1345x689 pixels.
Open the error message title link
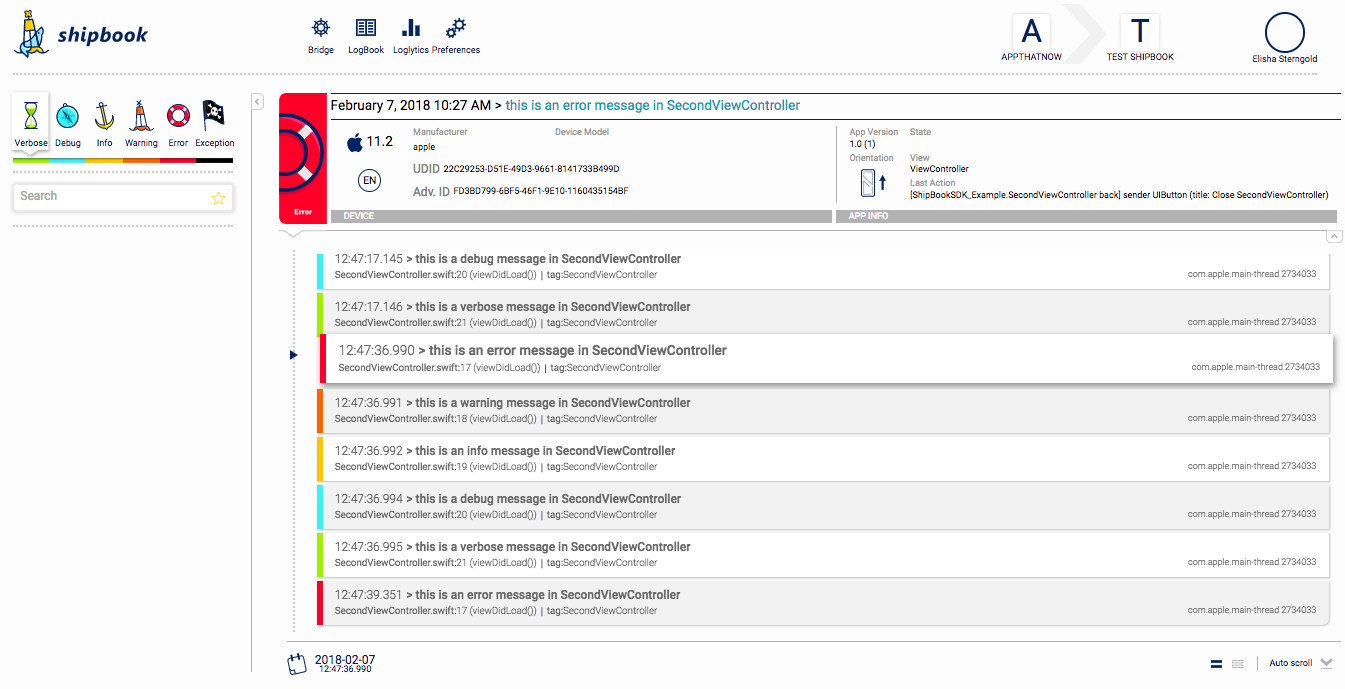click(653, 105)
